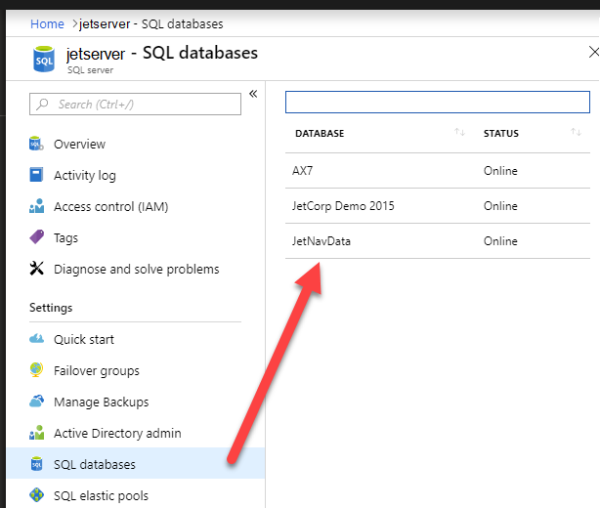Open Manage Backups settings item
Image resolution: width=600 pixels, height=508 pixels.
[x=101, y=402]
